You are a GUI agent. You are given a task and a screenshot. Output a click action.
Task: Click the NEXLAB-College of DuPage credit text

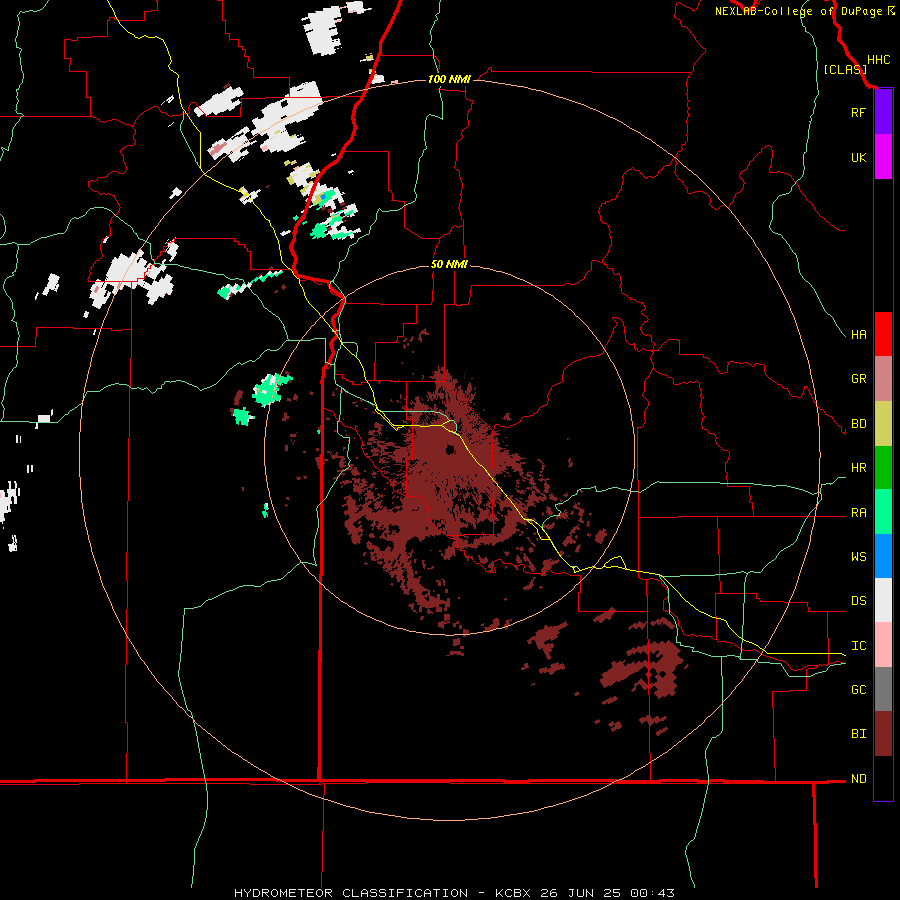800,11
